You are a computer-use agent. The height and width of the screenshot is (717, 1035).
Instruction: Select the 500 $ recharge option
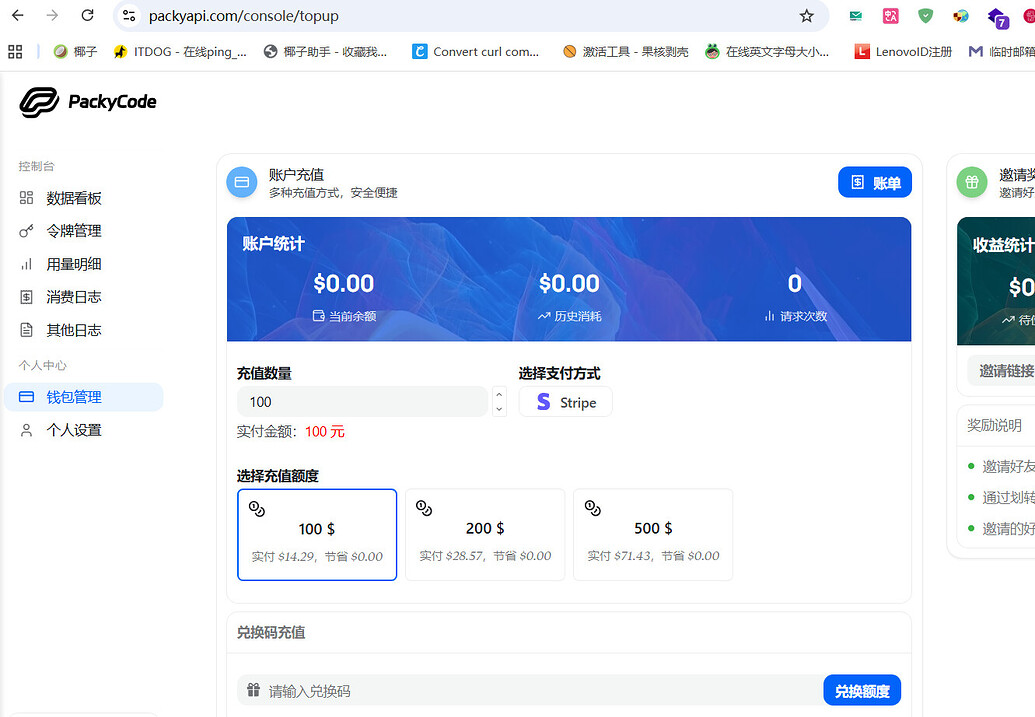[x=653, y=535]
